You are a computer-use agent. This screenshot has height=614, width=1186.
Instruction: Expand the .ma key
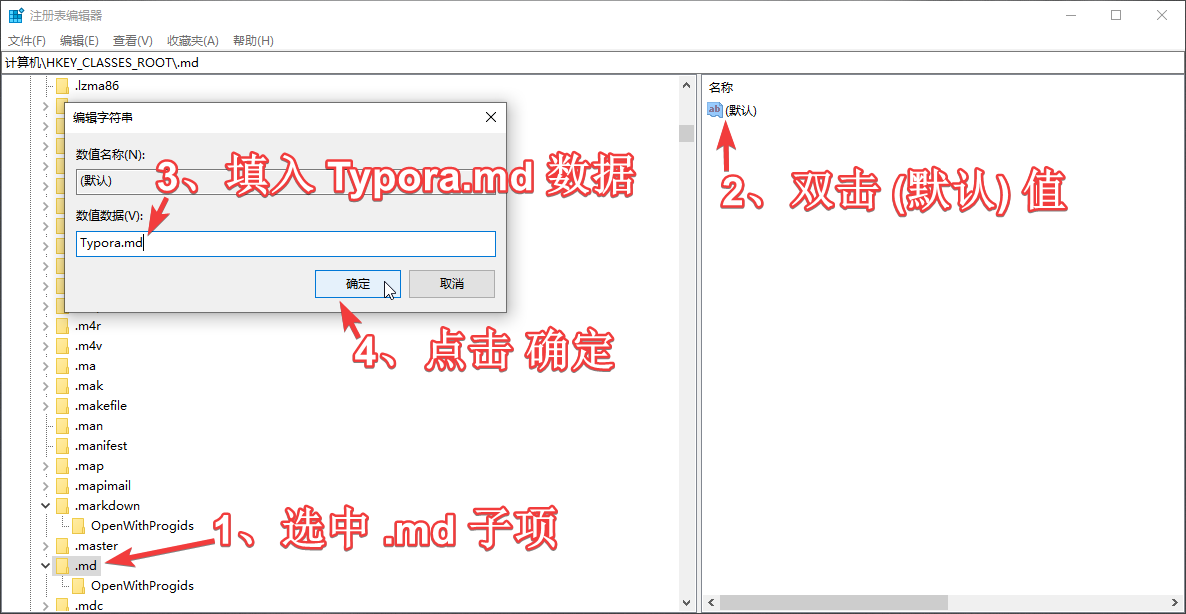45,366
